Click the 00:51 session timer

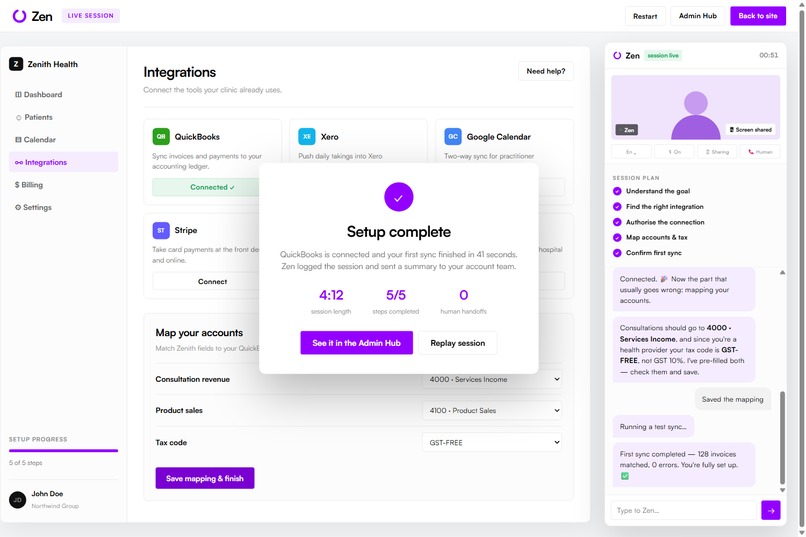click(x=768, y=55)
